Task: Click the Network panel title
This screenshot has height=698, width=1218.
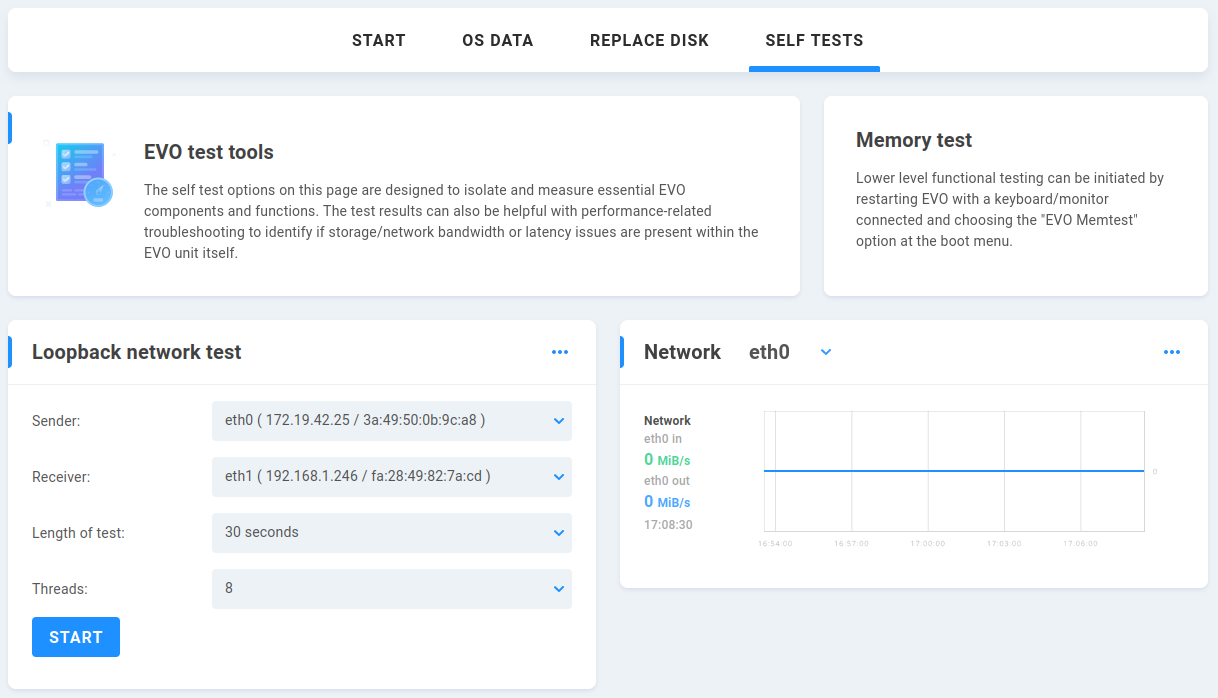Action: [682, 352]
